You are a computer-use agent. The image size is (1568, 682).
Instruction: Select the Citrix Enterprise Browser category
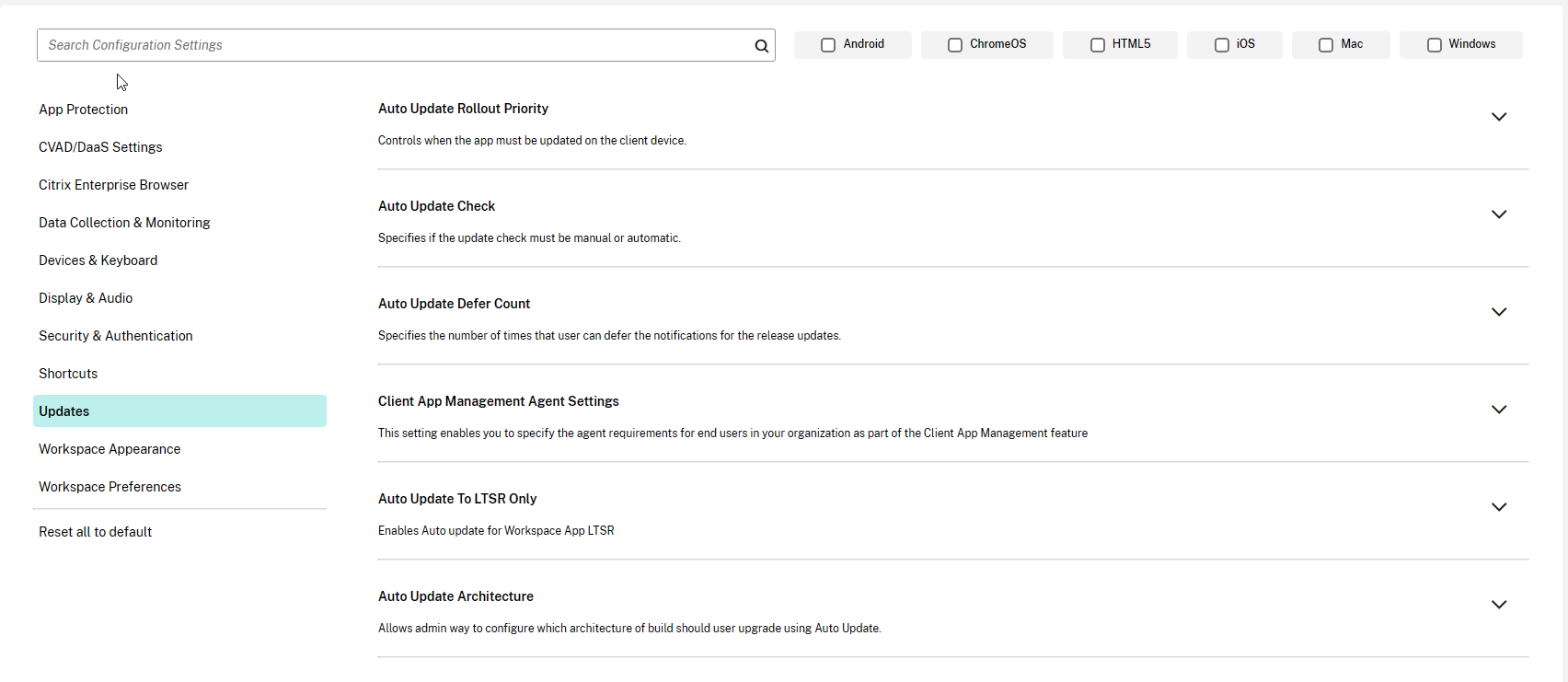tap(114, 185)
